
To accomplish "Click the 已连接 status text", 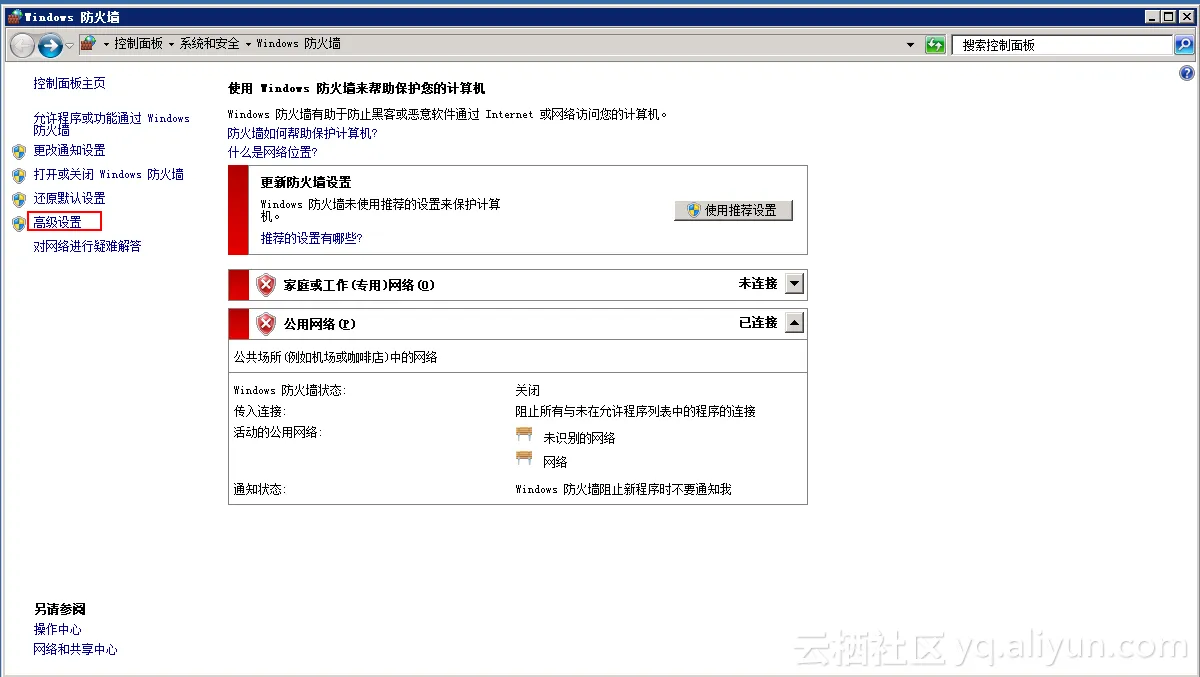I will pos(758,323).
